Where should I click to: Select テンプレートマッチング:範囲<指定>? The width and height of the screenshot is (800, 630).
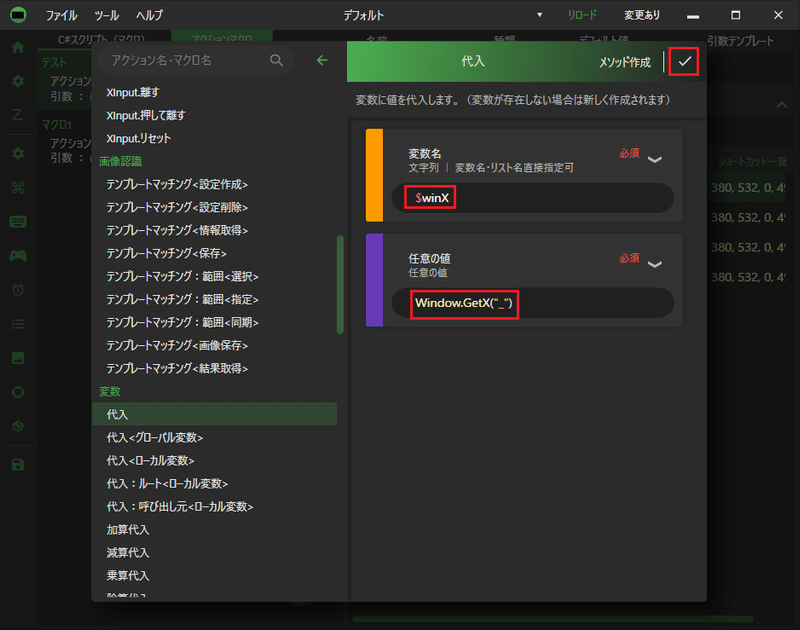pos(214,299)
